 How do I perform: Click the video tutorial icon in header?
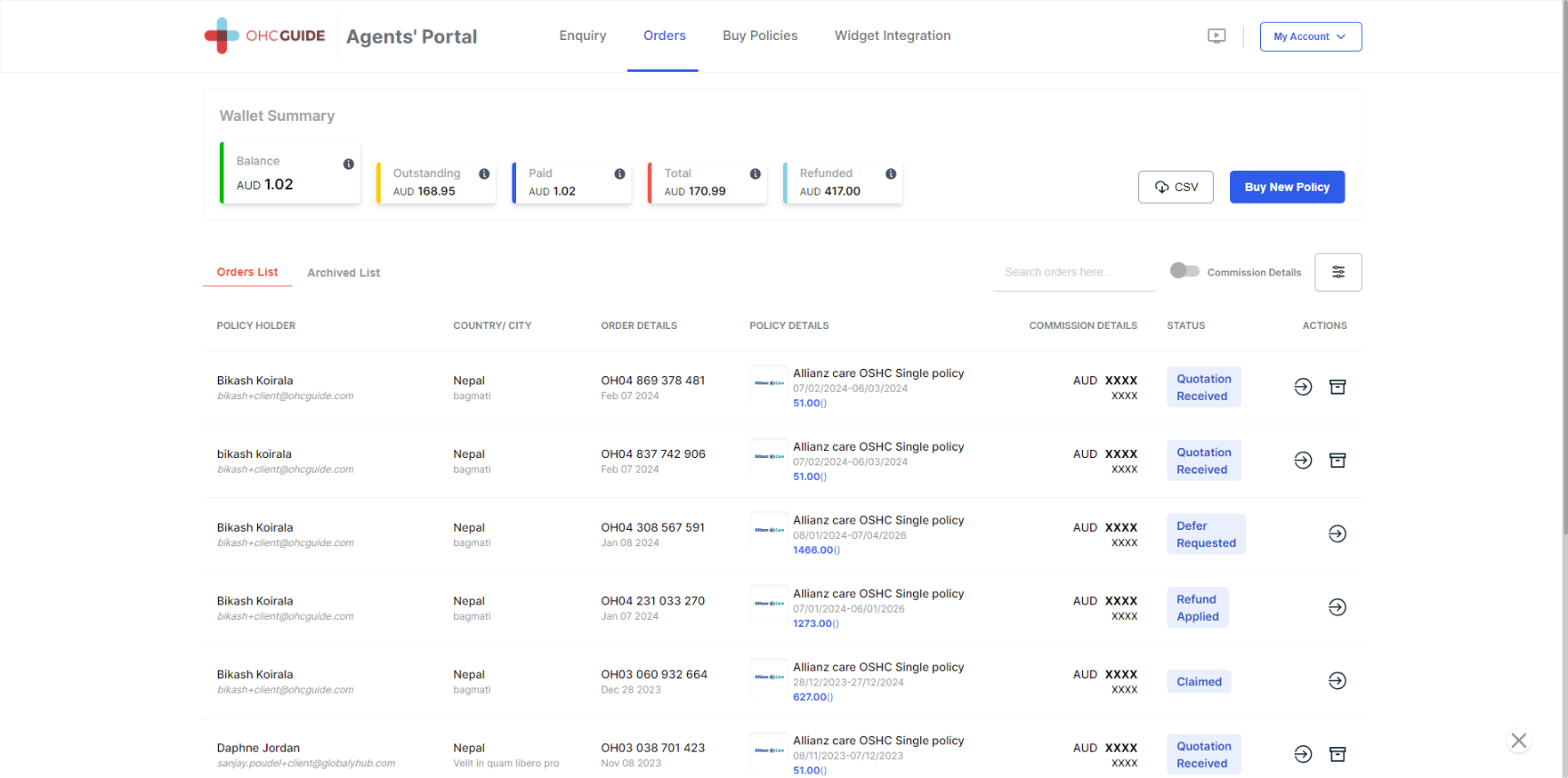point(1216,36)
